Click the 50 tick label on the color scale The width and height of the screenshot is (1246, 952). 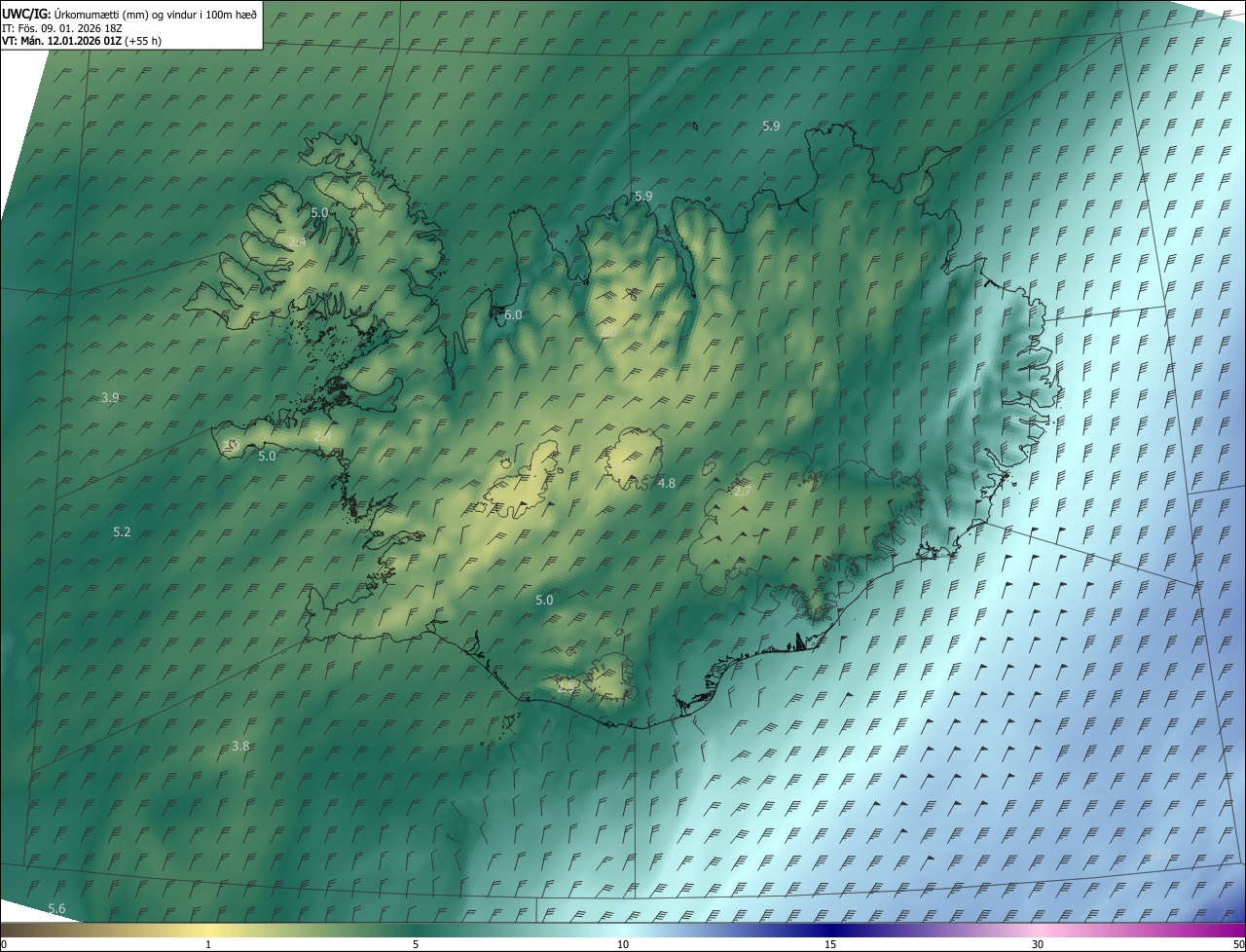pyautogui.click(x=1238, y=944)
